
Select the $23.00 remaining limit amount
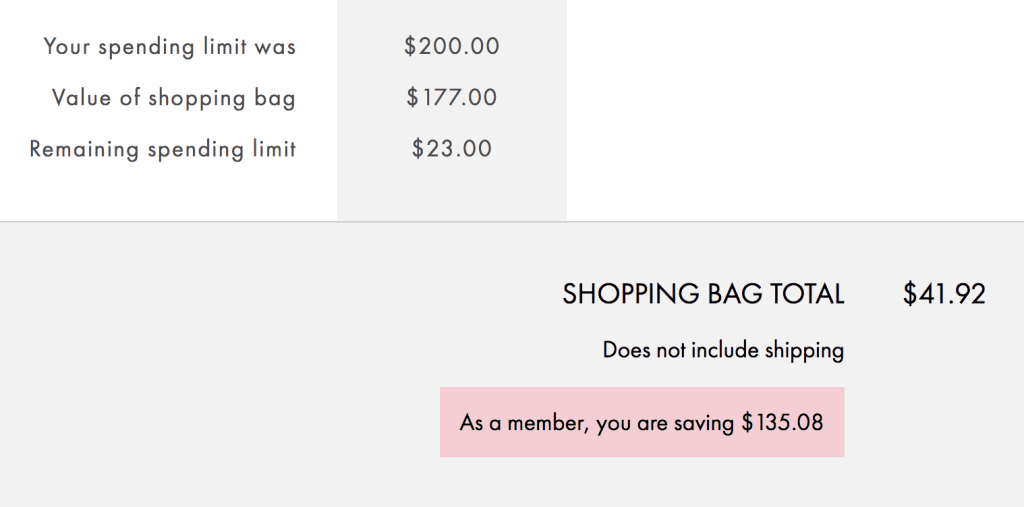tap(452, 150)
